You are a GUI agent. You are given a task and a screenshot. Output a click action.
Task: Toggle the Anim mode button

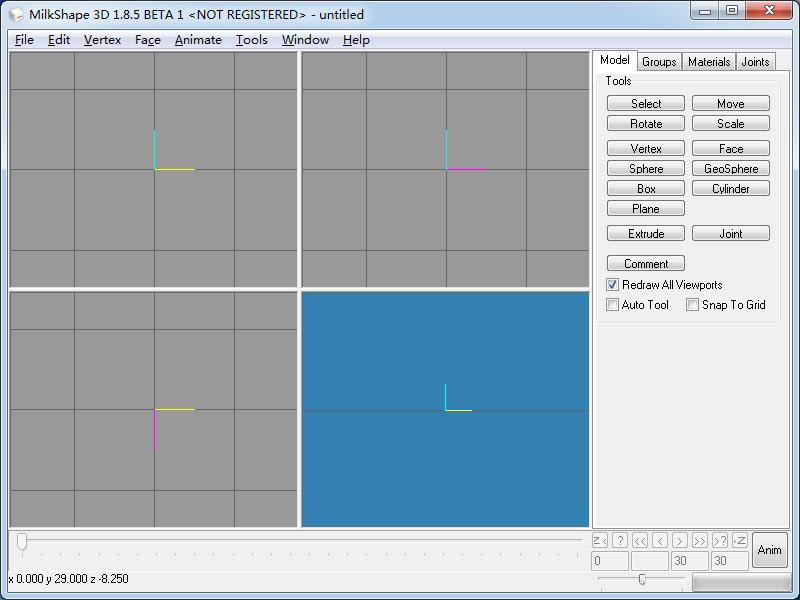coord(769,550)
